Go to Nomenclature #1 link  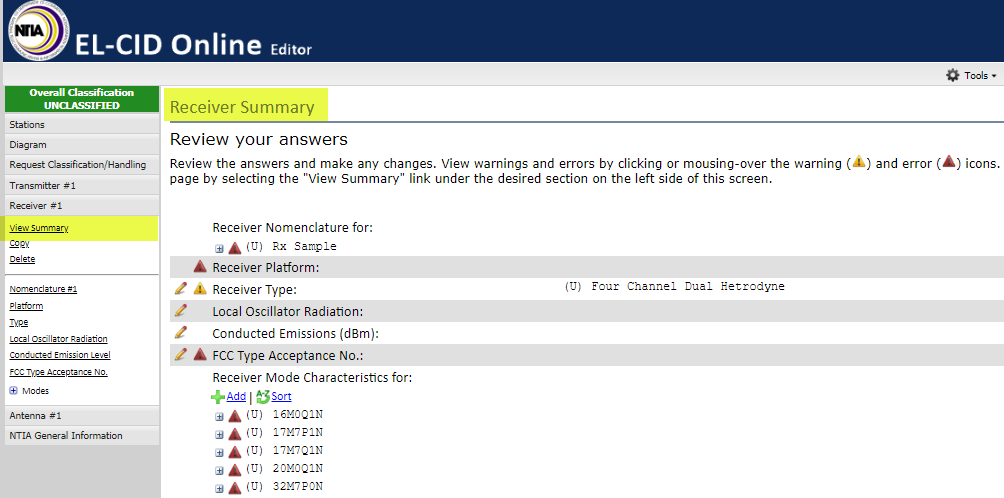tap(44, 289)
